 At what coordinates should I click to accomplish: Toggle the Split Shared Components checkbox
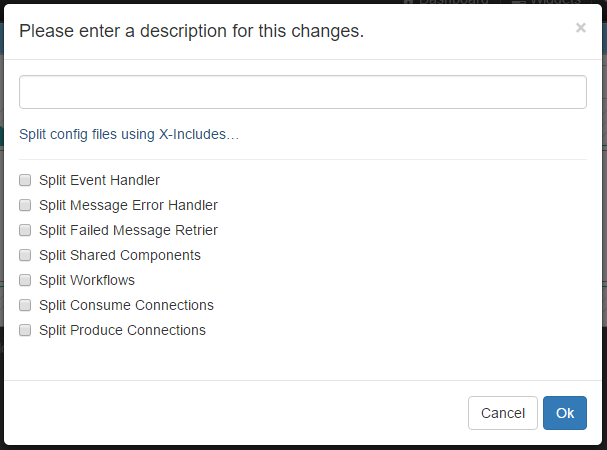pos(25,255)
